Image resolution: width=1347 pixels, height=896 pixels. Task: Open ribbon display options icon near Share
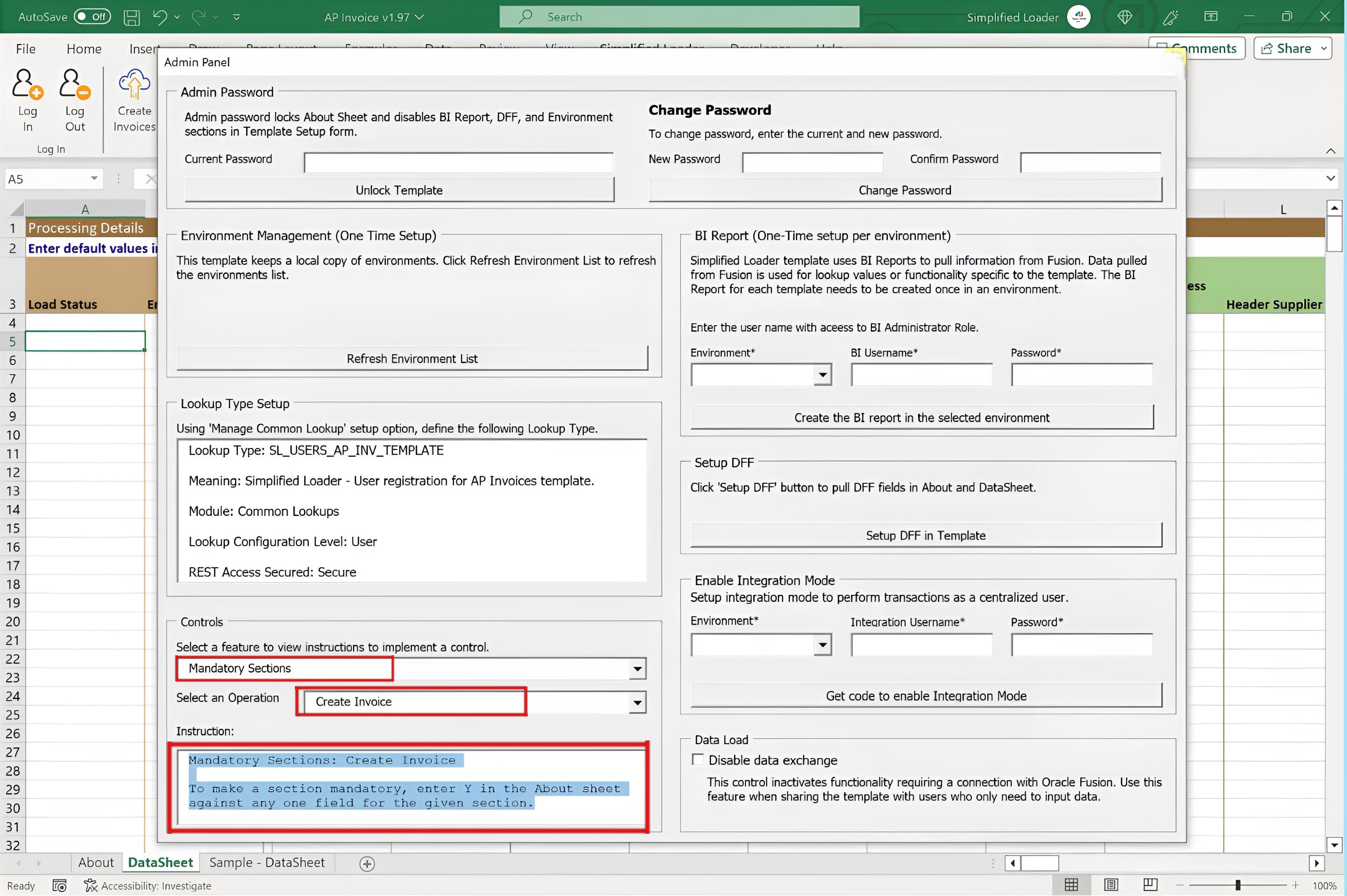tap(1212, 17)
